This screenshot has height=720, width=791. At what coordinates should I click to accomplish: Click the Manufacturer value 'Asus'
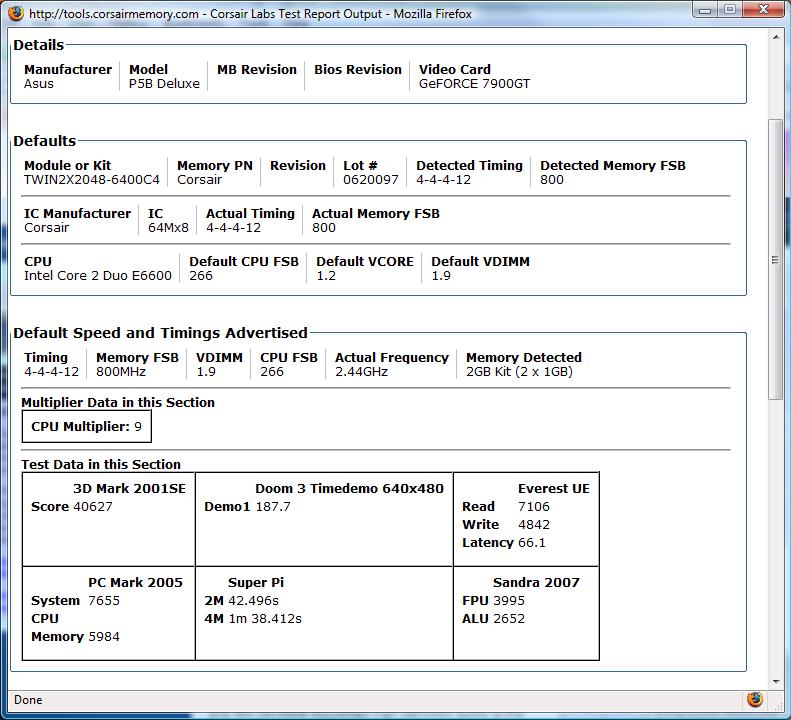coord(38,84)
